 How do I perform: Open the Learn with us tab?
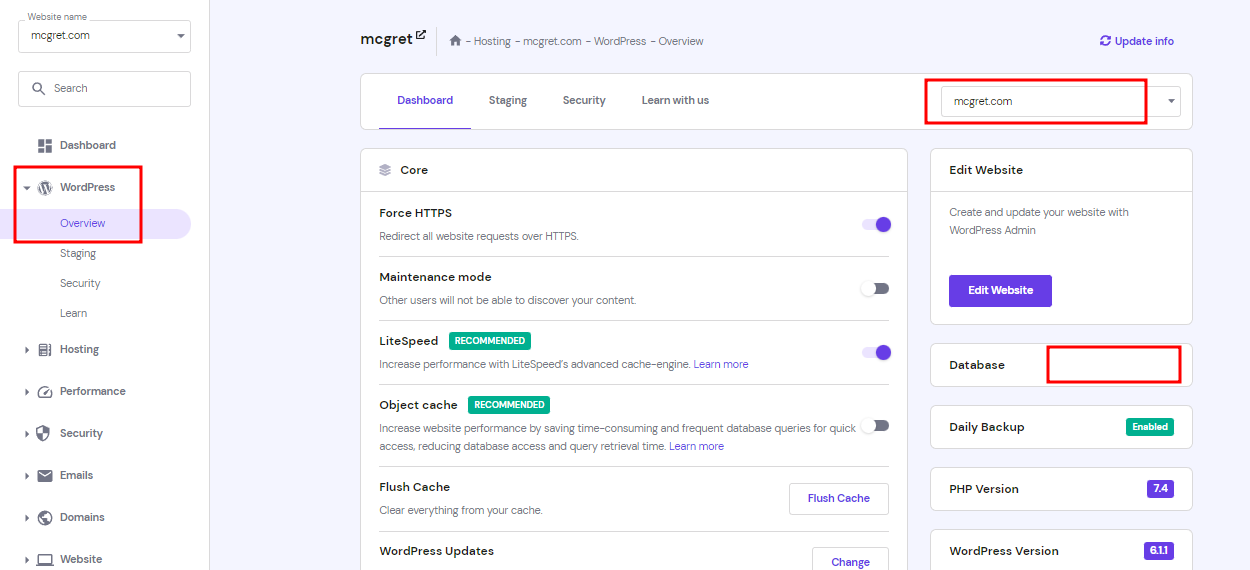coord(675,100)
